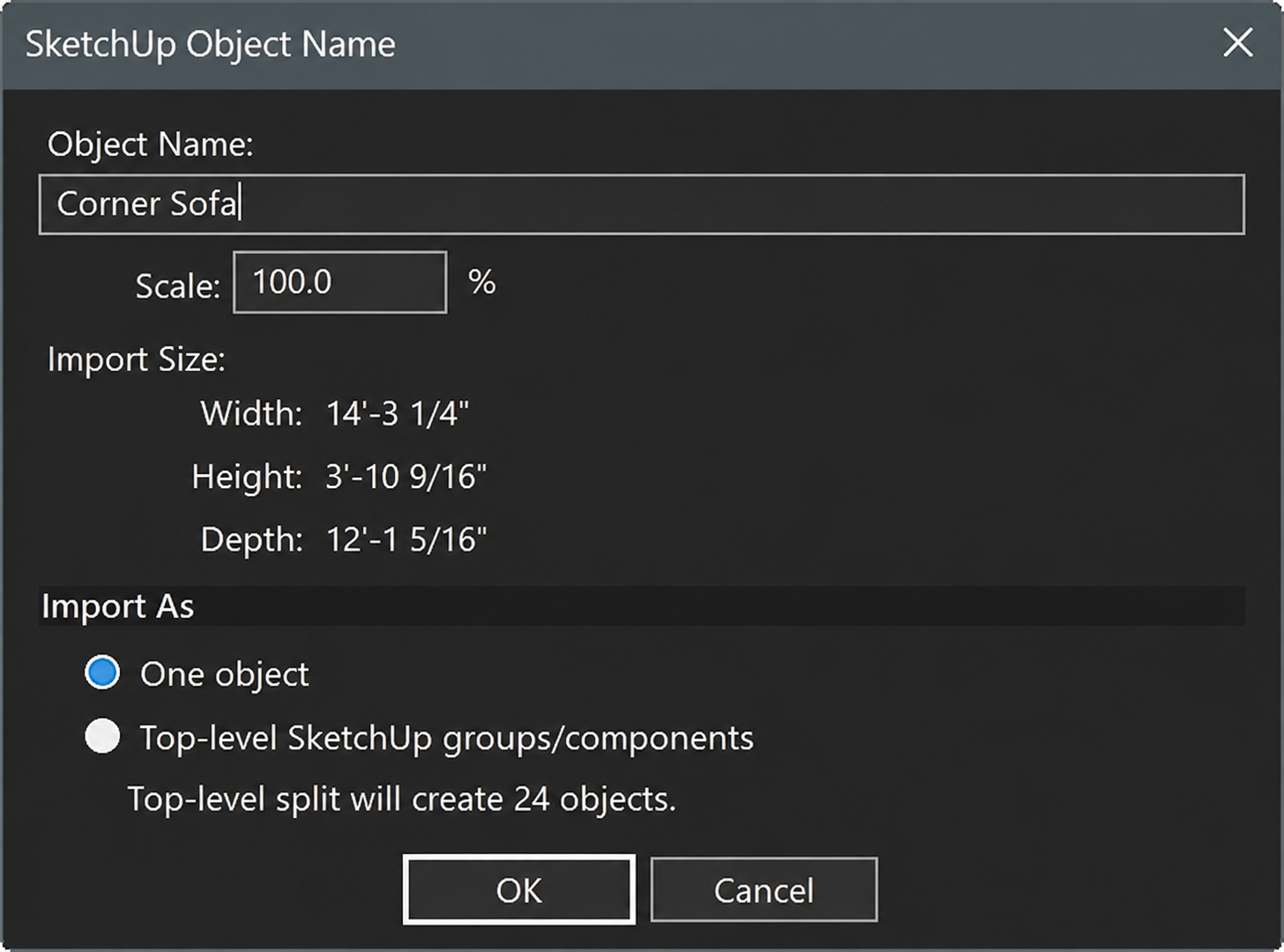Select the One object radio button

[x=102, y=673]
